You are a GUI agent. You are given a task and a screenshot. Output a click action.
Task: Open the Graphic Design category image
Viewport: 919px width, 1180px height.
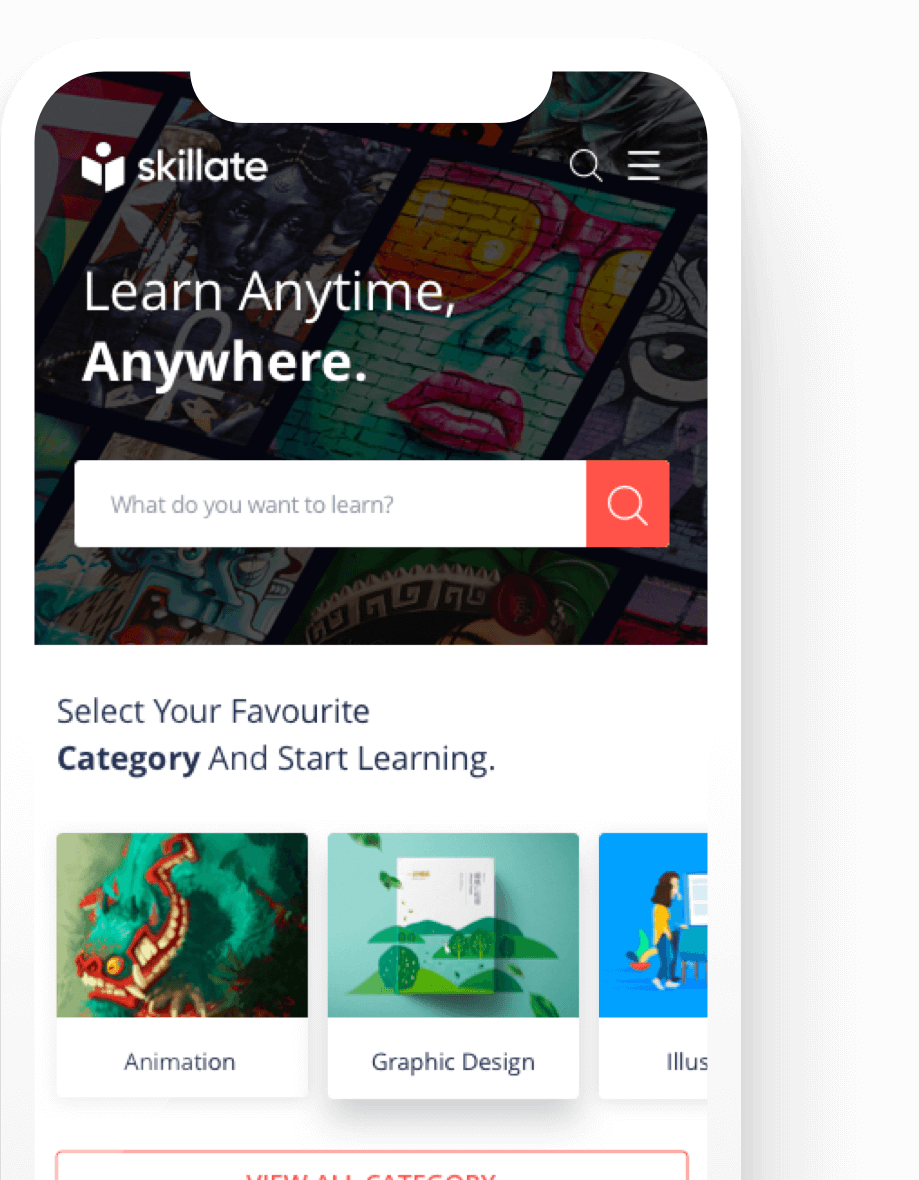453,925
